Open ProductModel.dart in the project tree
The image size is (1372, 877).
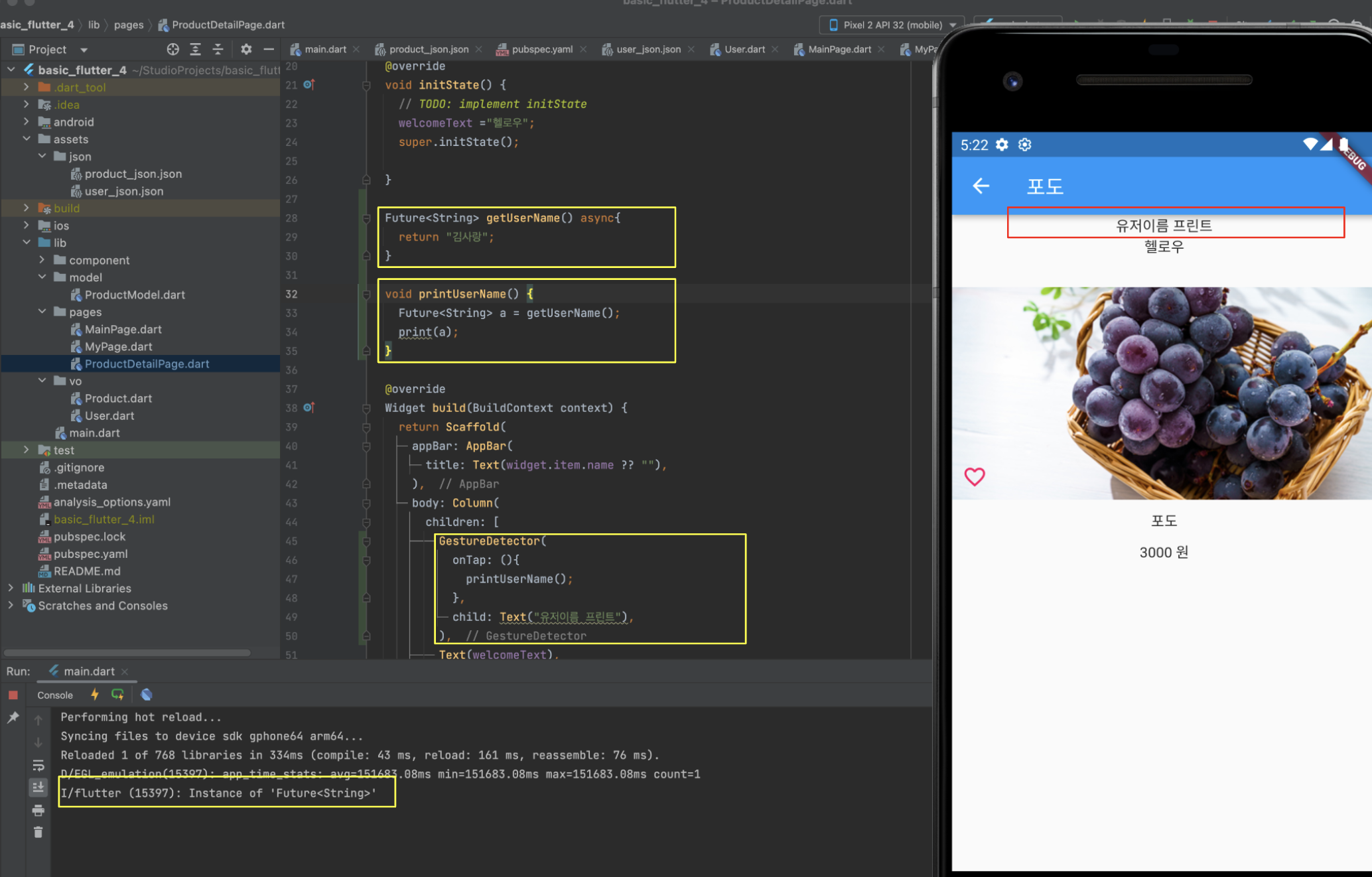134,295
